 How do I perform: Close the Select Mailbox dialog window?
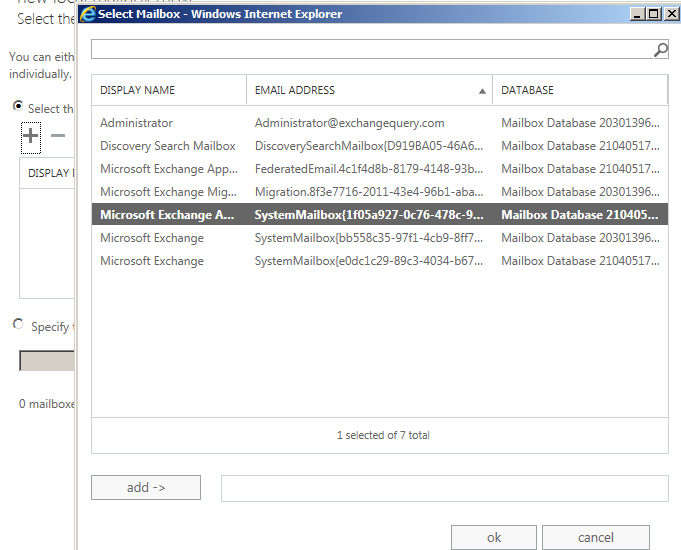click(x=670, y=14)
